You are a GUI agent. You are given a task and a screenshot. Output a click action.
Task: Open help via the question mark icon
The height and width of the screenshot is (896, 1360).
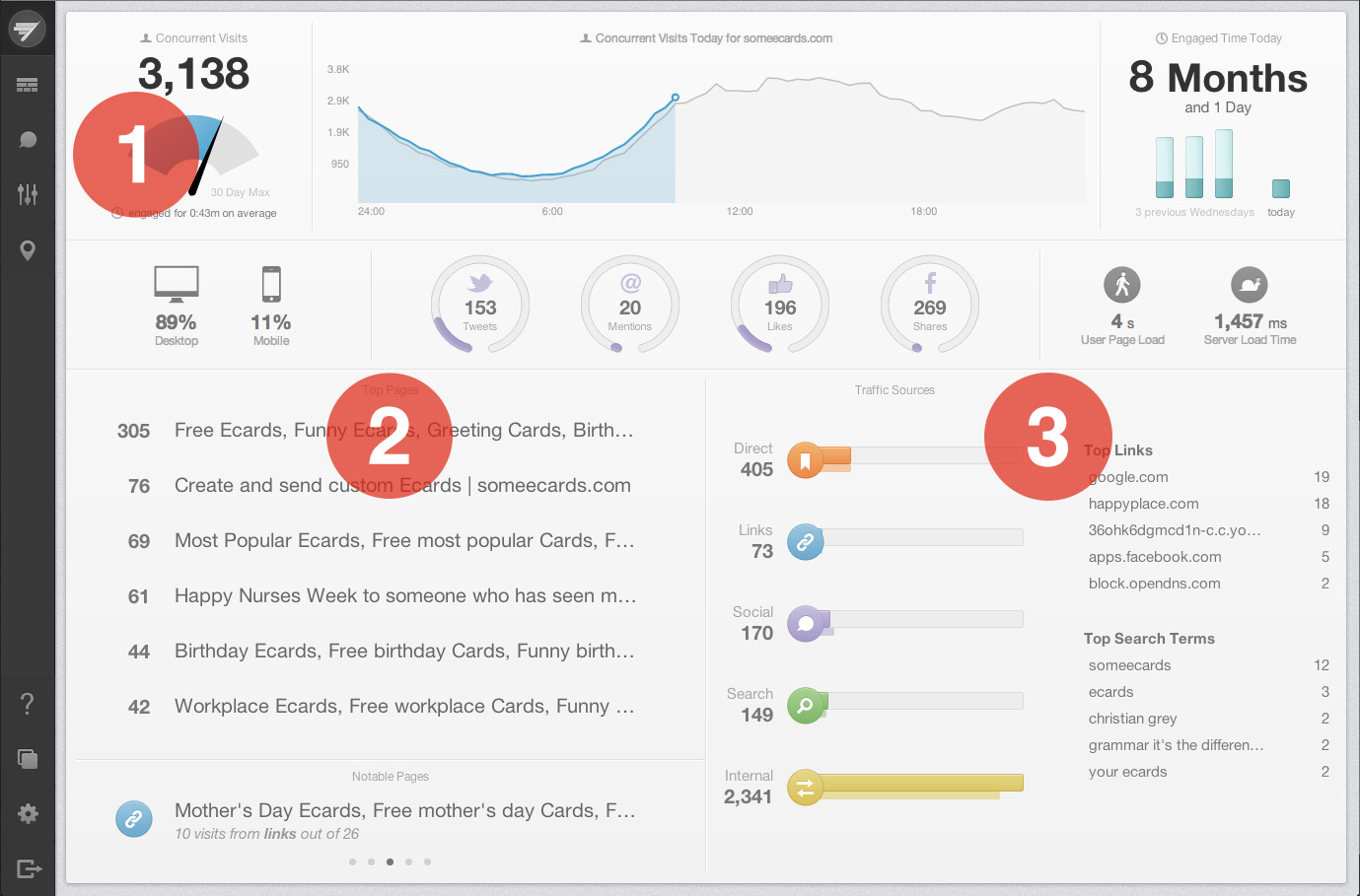point(28,704)
